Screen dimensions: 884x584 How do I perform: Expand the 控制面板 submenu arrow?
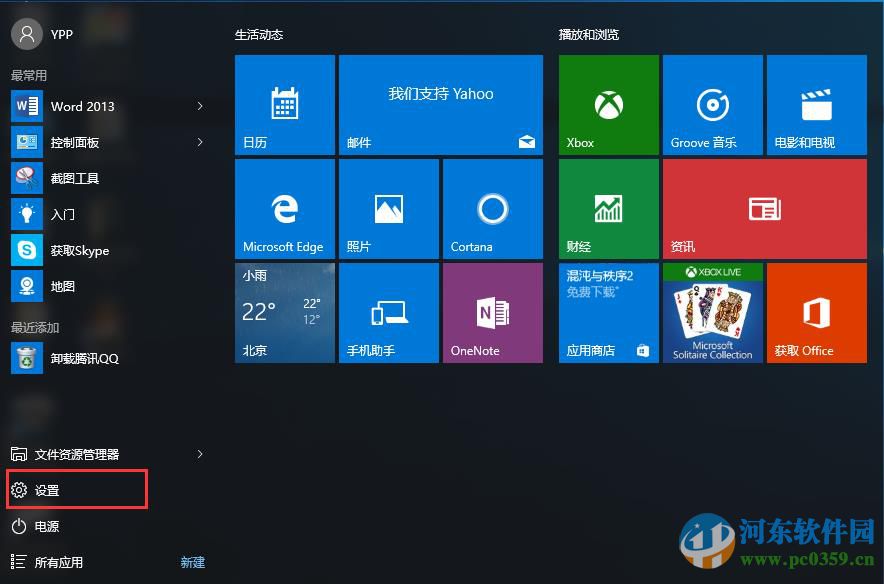200,142
